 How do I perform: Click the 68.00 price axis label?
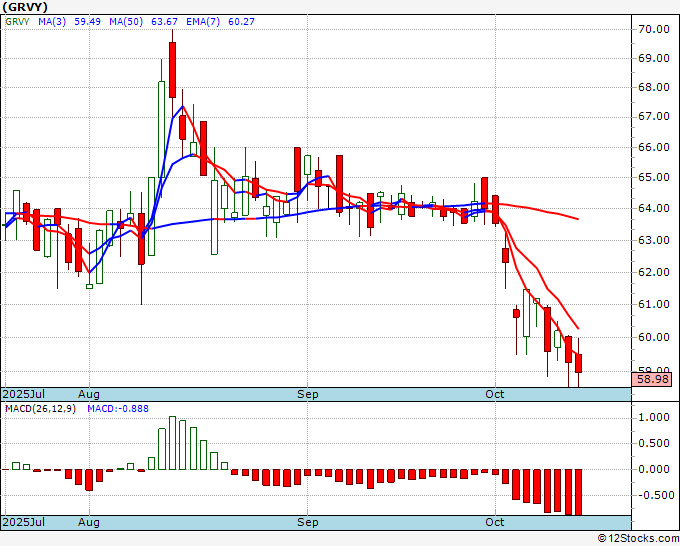[x=654, y=88]
